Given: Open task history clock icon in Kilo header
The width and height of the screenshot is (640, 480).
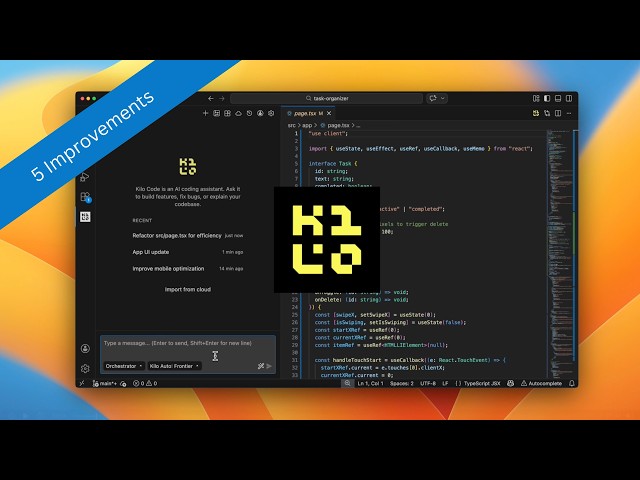Looking at the screenshot, I should 249,113.
